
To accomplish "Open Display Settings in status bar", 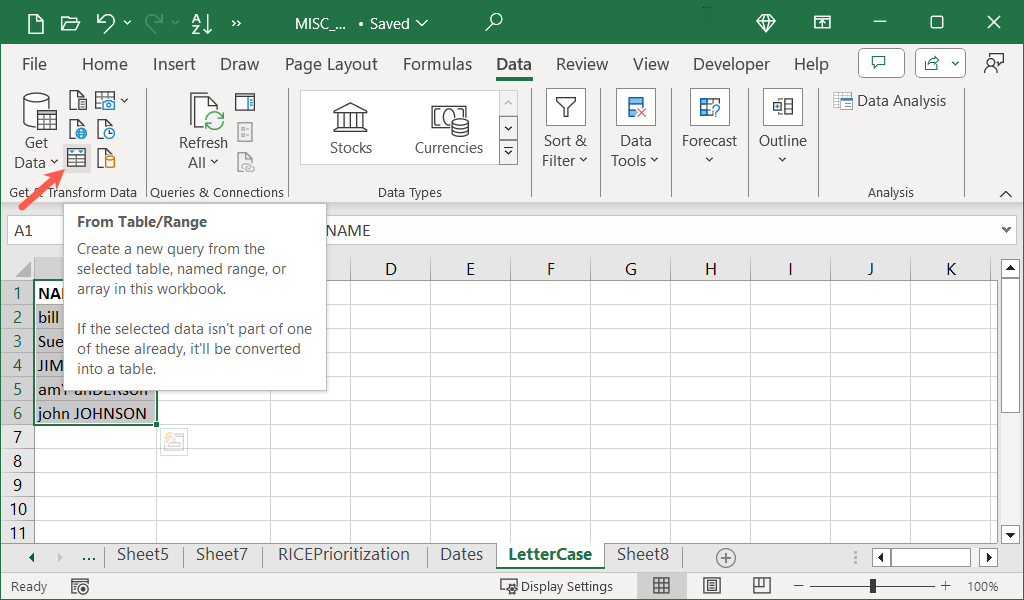I will 557,586.
